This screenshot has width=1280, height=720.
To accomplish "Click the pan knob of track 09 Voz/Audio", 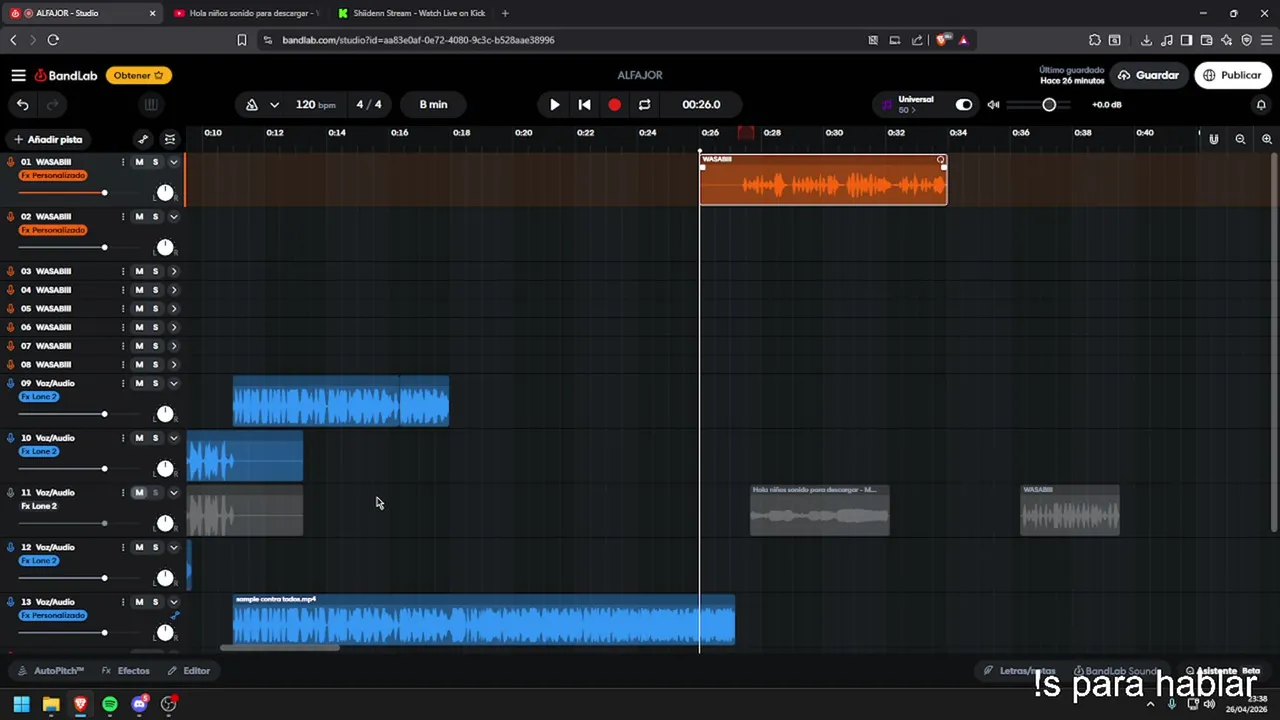I will pyautogui.click(x=165, y=414).
